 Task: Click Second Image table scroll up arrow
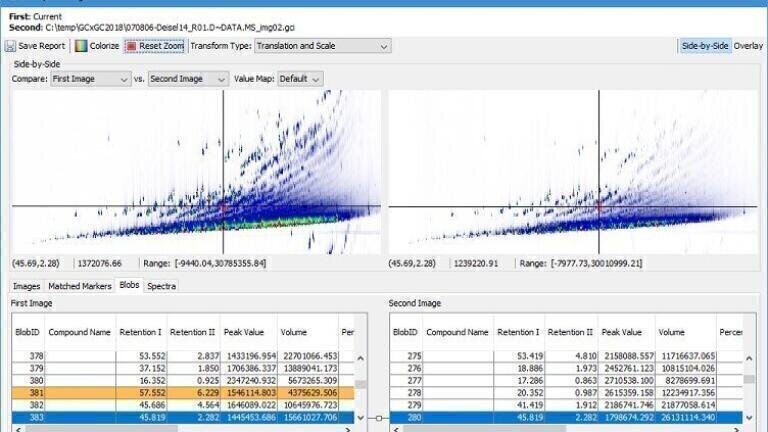click(x=749, y=358)
